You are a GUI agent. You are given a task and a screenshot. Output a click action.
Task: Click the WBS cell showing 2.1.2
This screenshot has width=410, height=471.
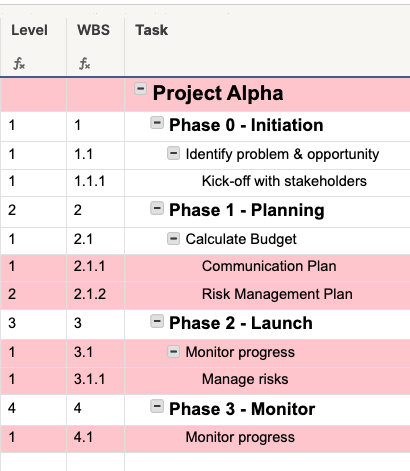96,296
